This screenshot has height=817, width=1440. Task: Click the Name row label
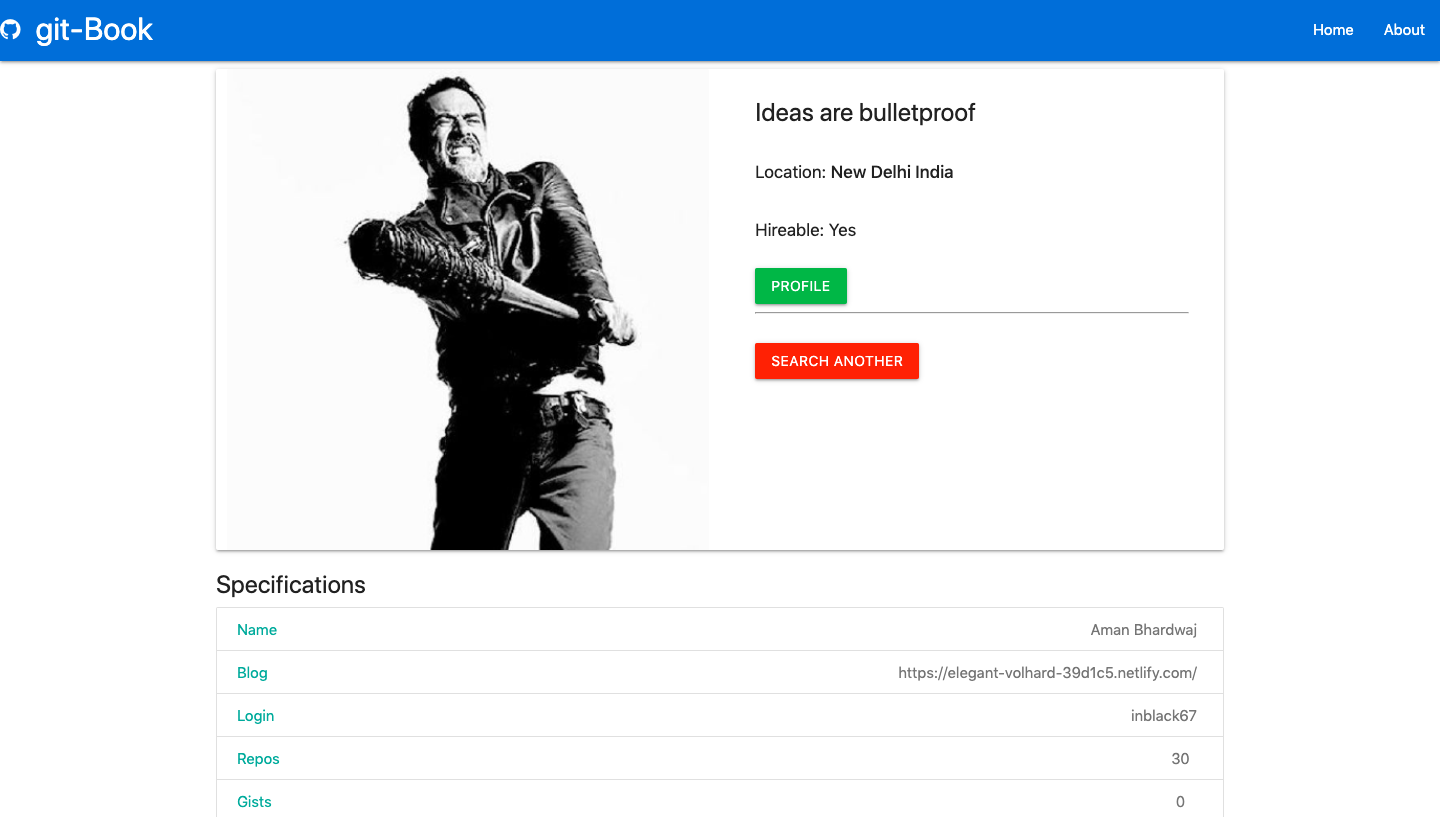257,630
